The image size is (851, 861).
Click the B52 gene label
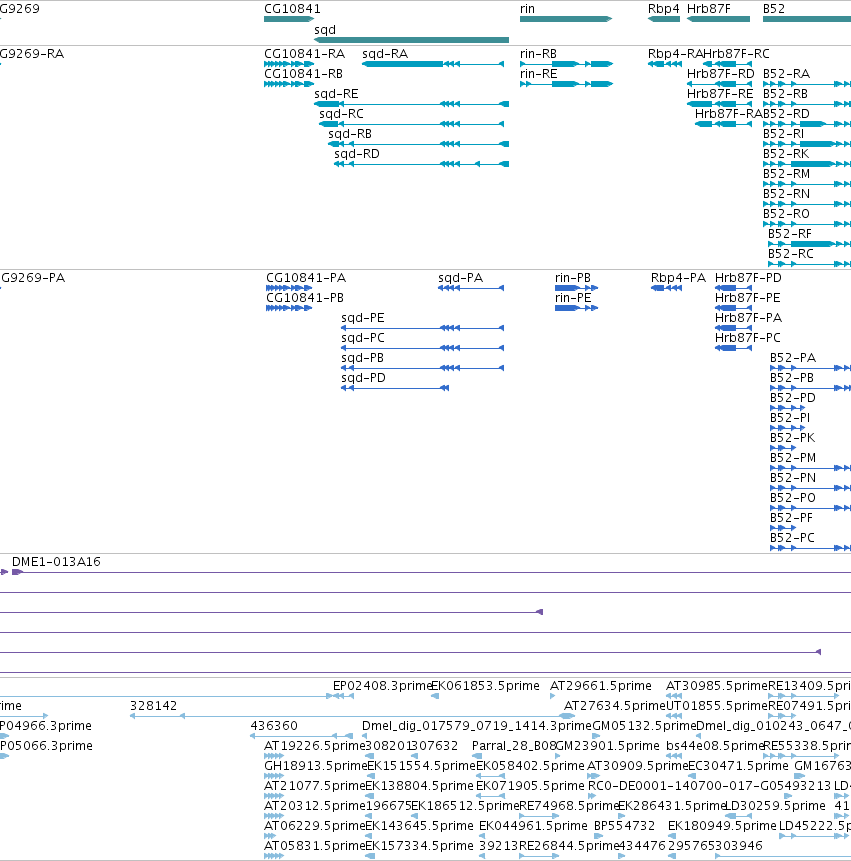pos(774,9)
